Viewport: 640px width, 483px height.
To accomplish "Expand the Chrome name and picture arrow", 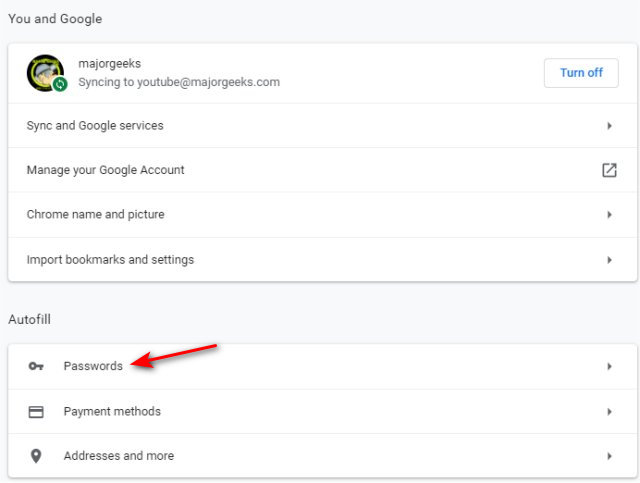I will click(609, 215).
